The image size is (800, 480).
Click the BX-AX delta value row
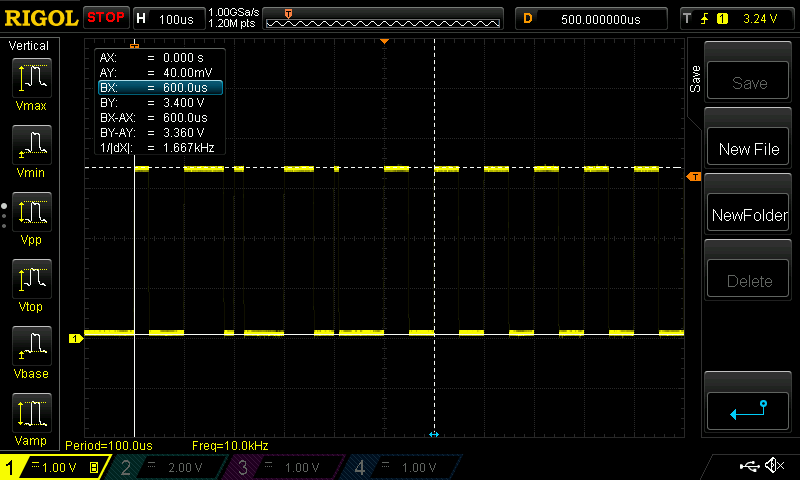point(160,118)
